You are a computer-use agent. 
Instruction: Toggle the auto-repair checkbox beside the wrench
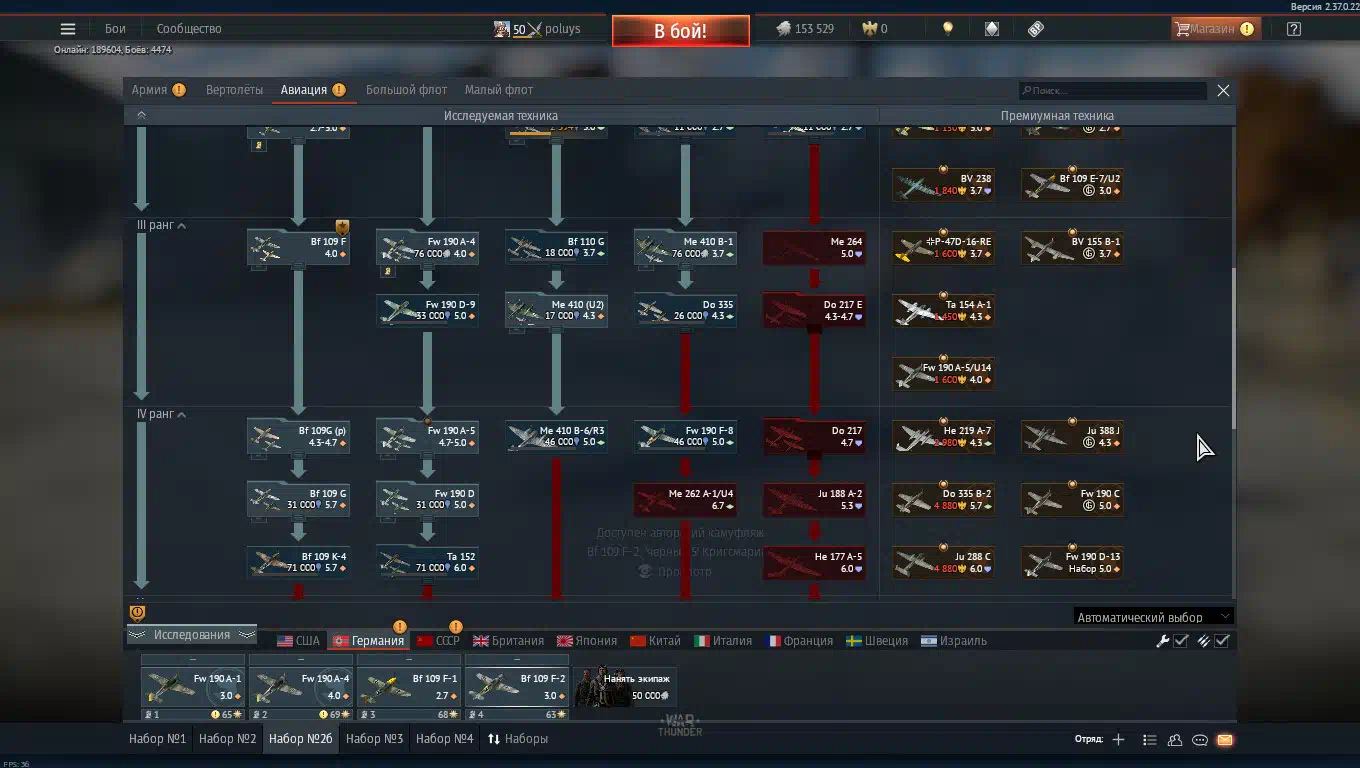click(1181, 641)
